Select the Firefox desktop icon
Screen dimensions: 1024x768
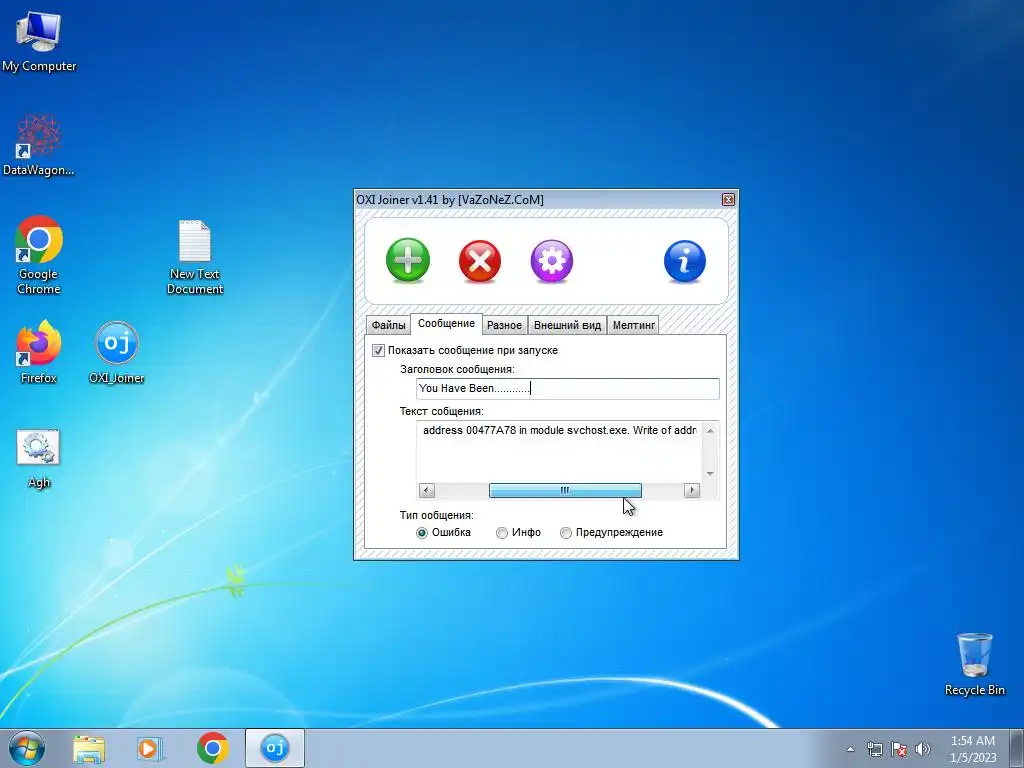pos(39,352)
